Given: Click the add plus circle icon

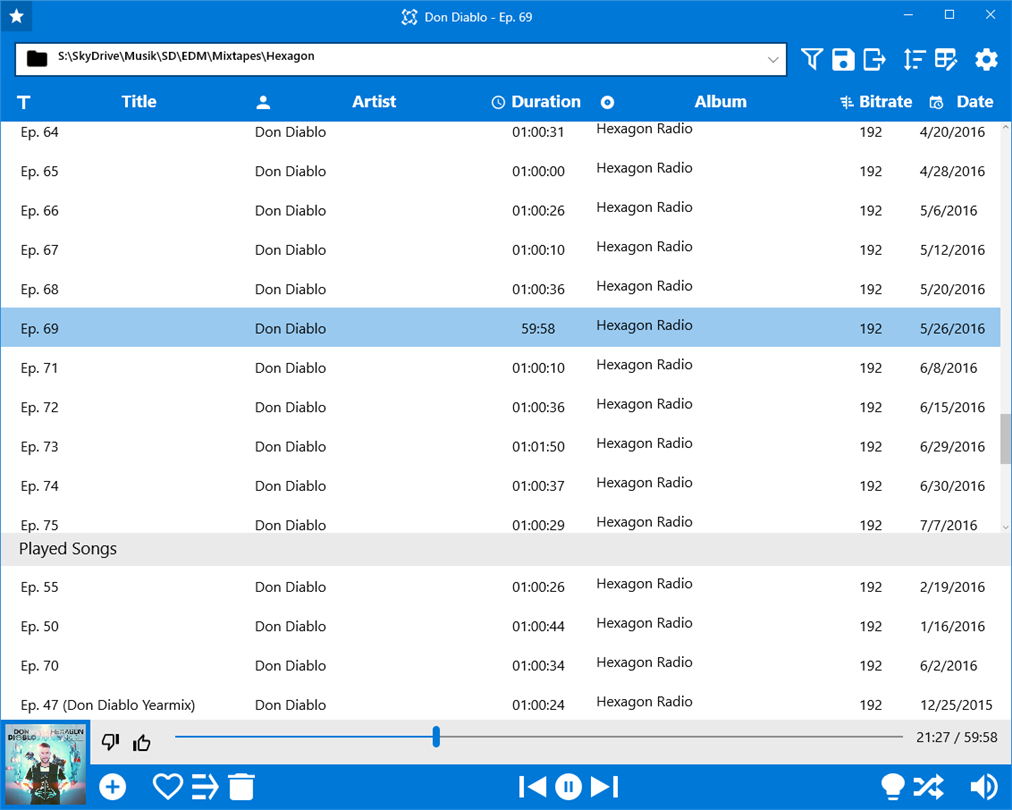Looking at the screenshot, I should 112,787.
